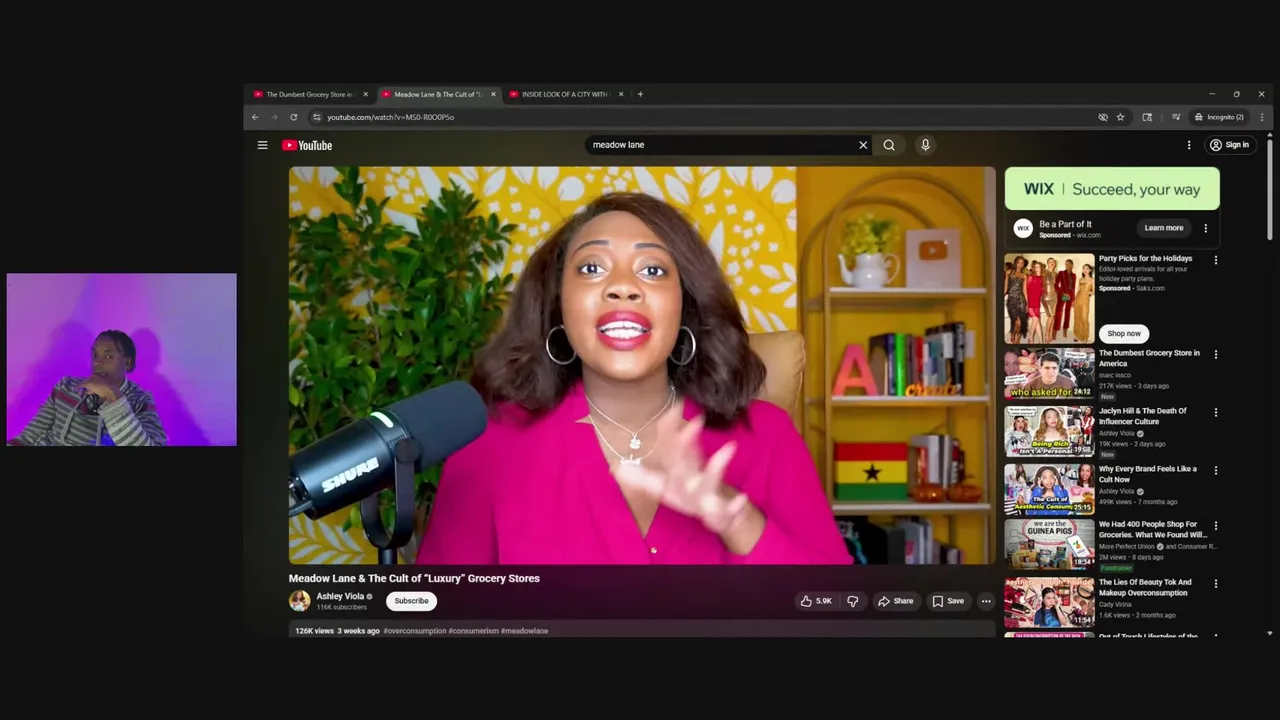Image resolution: width=1280 pixels, height=720 pixels.
Task: Click the Wix Succeed your way banner
Action: [x=1112, y=189]
